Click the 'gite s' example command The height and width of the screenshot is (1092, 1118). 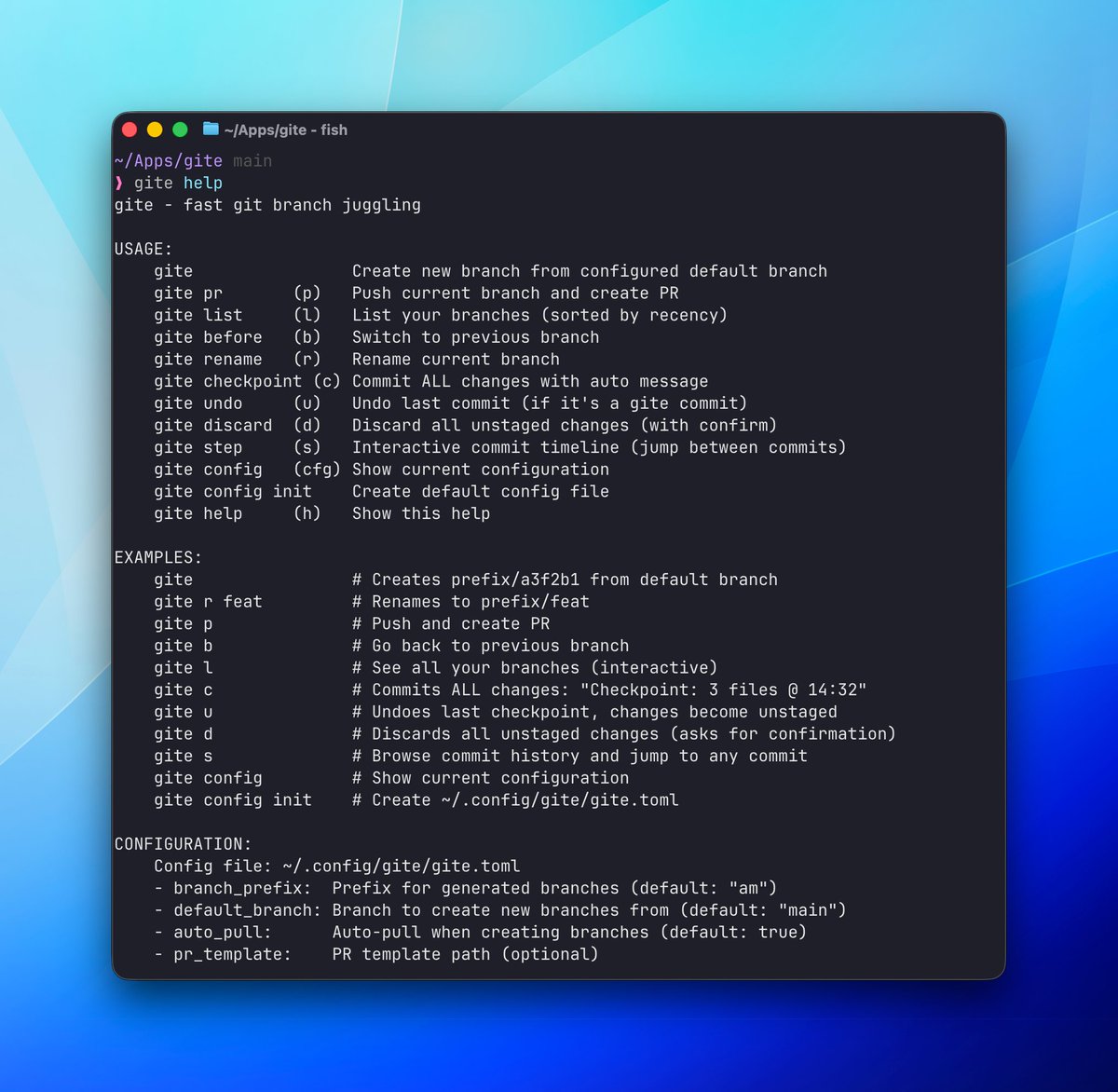point(184,757)
